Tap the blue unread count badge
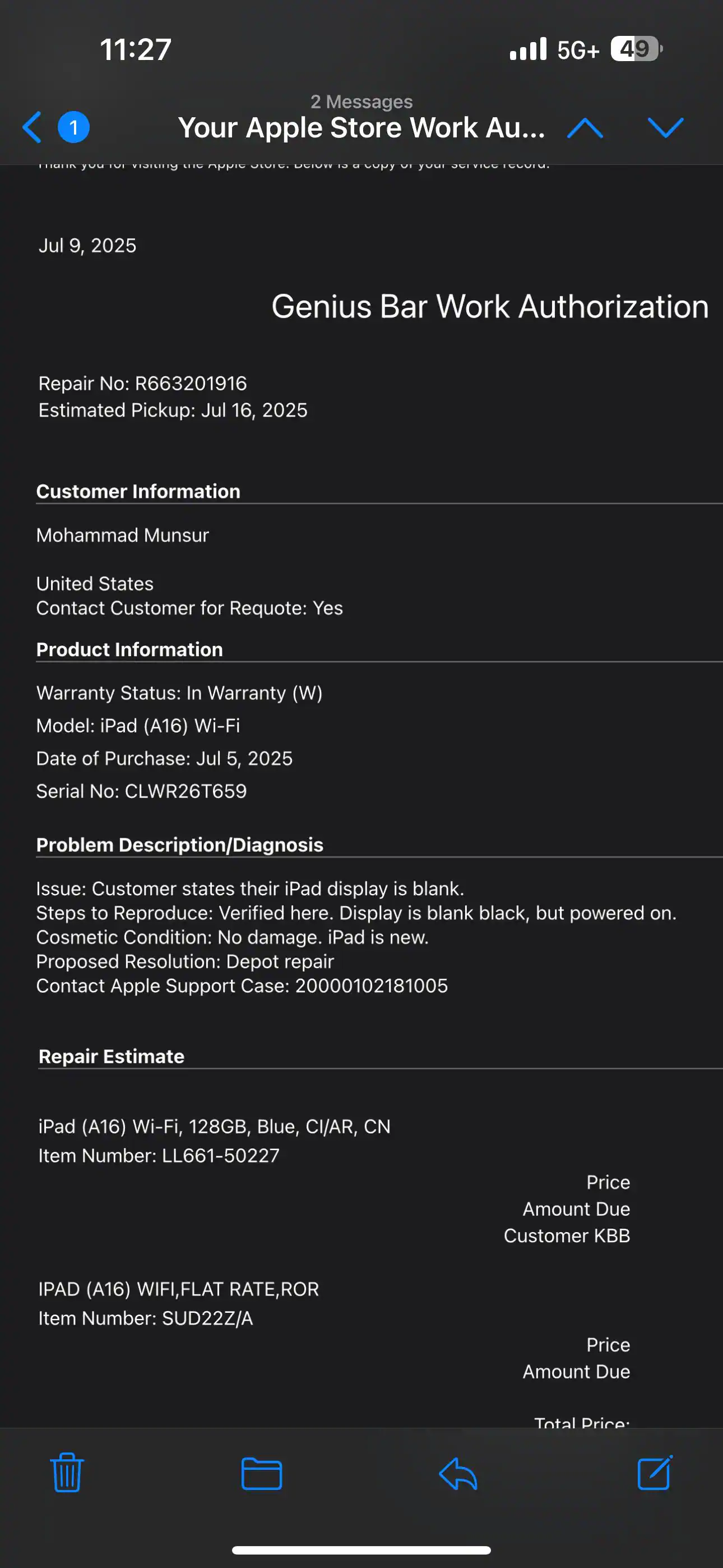This screenshot has height=1568, width=723. (72, 127)
